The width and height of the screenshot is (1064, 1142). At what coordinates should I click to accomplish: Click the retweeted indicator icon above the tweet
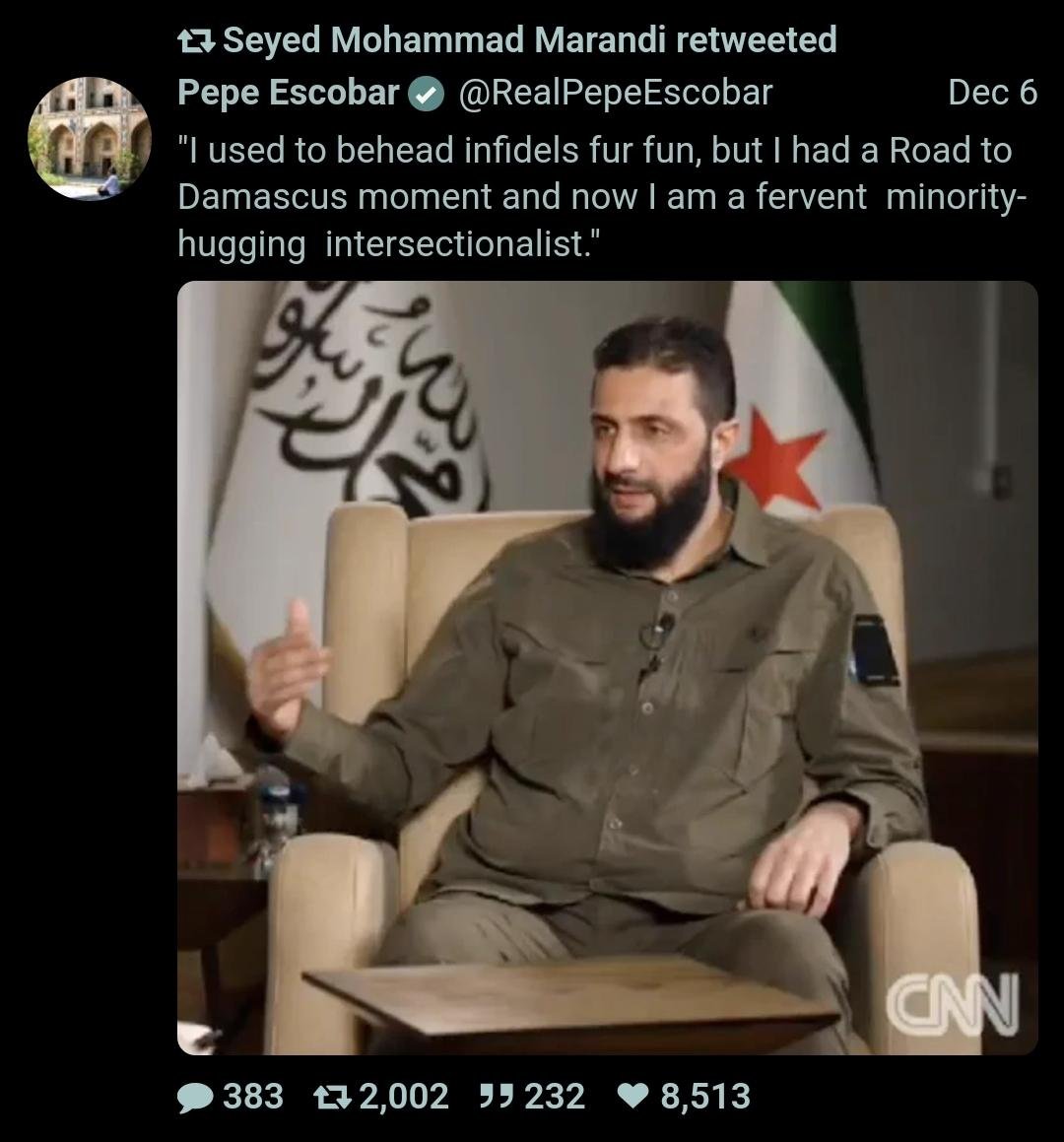tap(196, 41)
